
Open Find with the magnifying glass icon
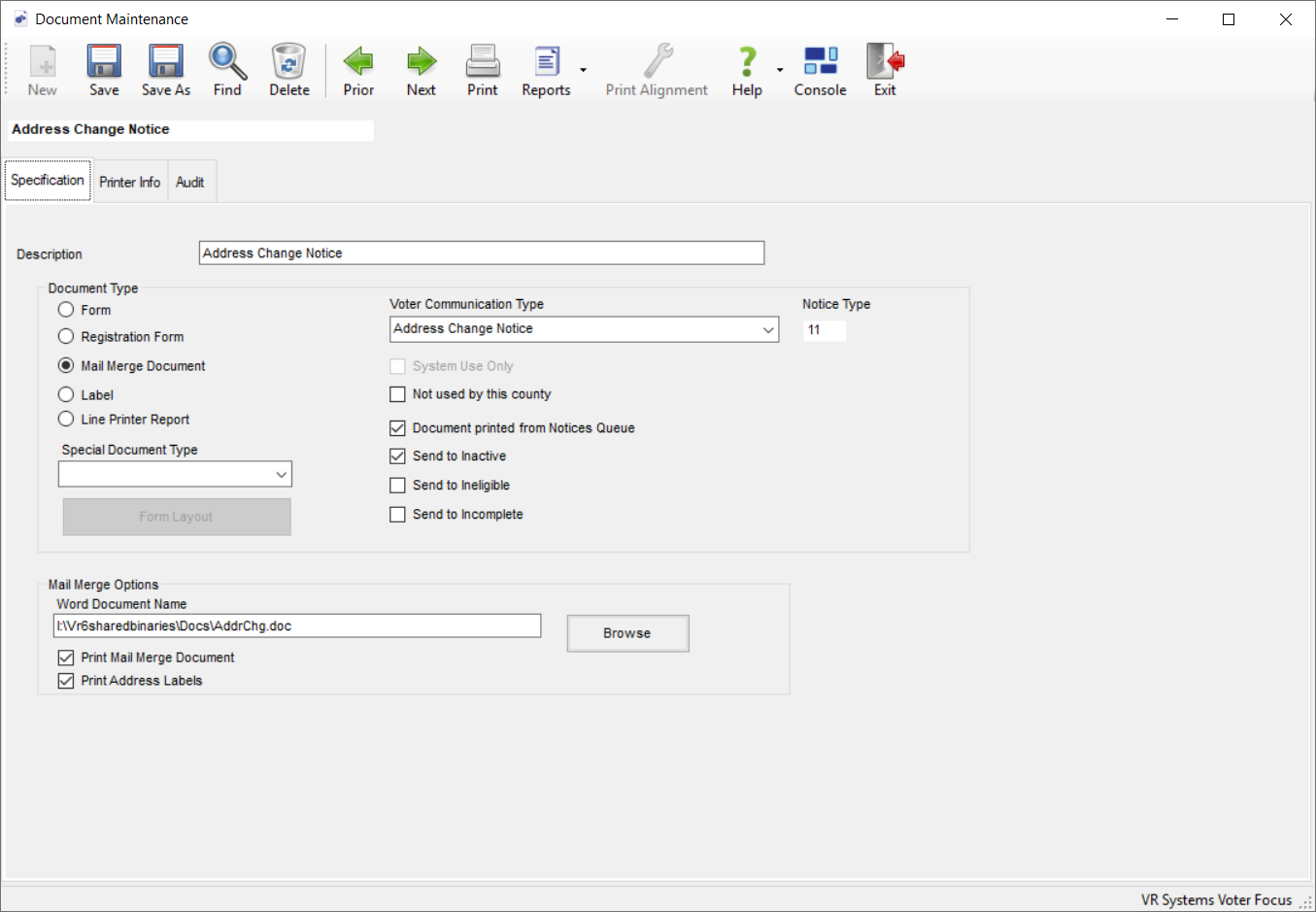[227, 62]
